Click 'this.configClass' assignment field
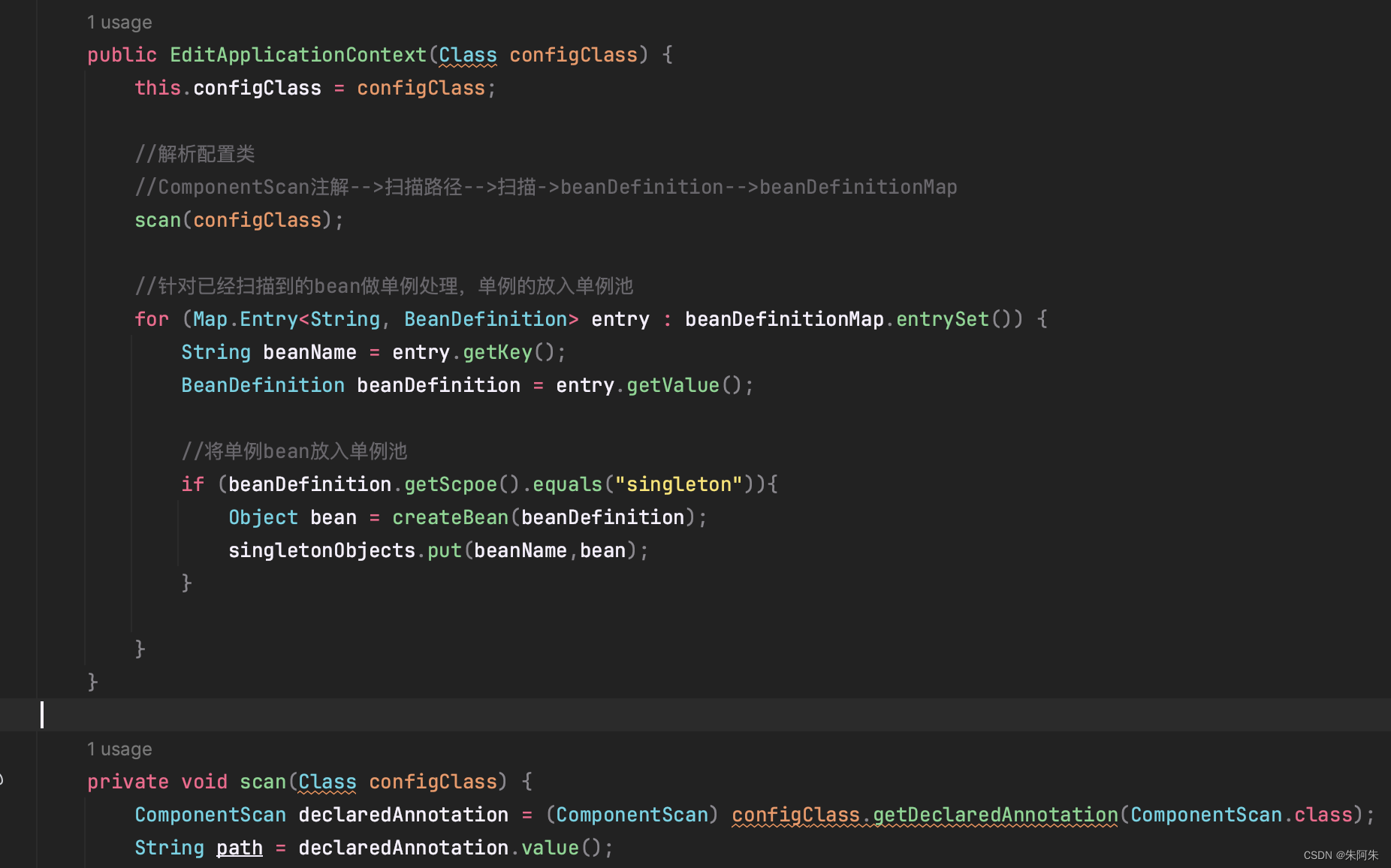This screenshot has width=1391, height=868. [228, 88]
